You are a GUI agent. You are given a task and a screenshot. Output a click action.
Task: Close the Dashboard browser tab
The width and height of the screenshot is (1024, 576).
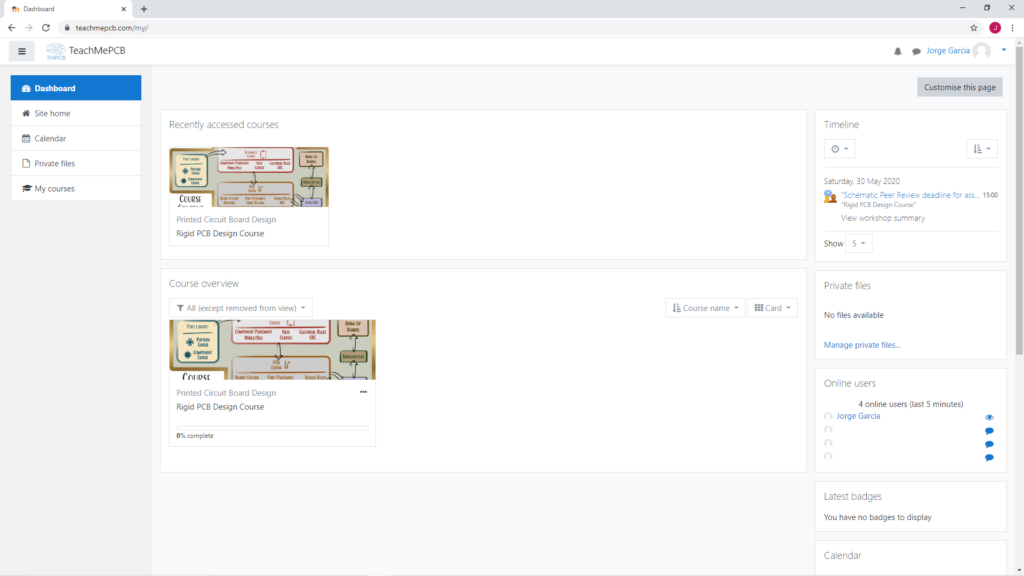tap(123, 9)
